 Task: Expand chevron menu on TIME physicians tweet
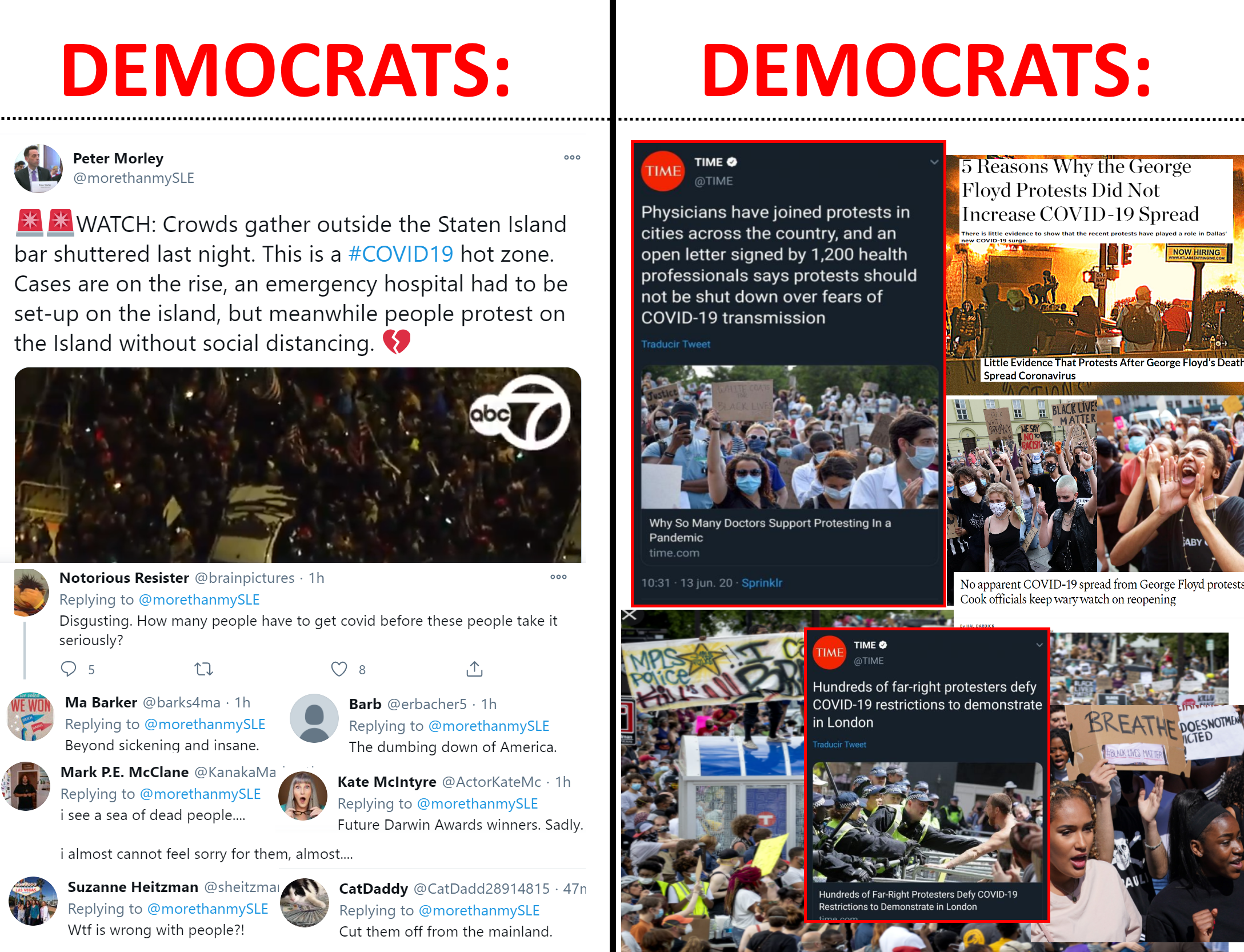[x=934, y=162]
